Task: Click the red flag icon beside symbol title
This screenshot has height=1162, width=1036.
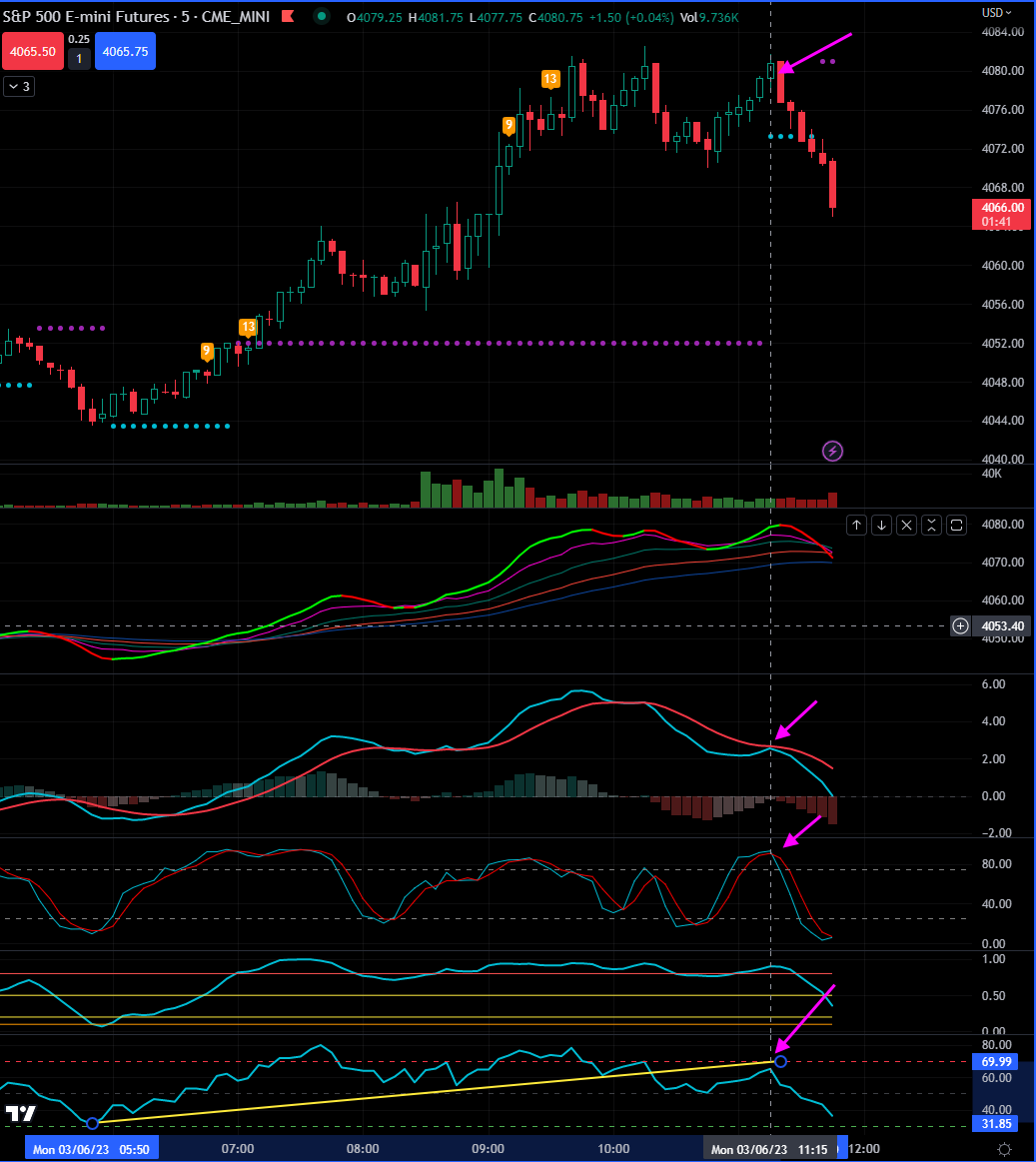Action: (x=289, y=16)
